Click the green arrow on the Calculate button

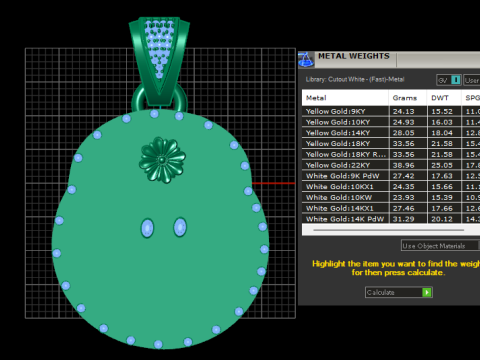click(427, 292)
